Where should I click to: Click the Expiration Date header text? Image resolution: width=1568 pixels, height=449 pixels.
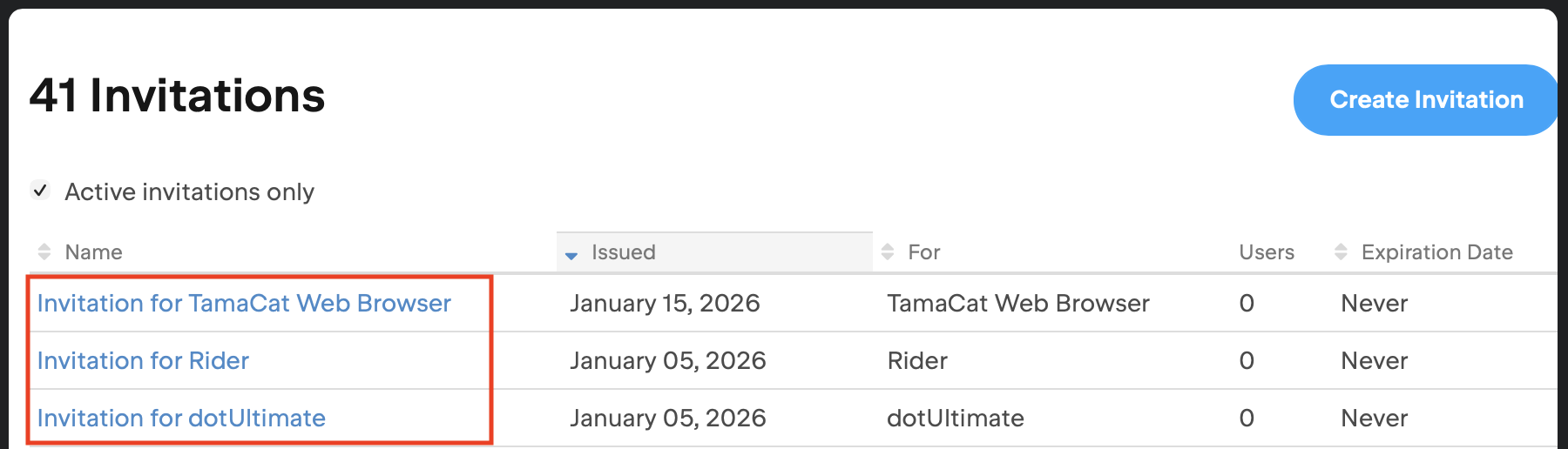1436,252
